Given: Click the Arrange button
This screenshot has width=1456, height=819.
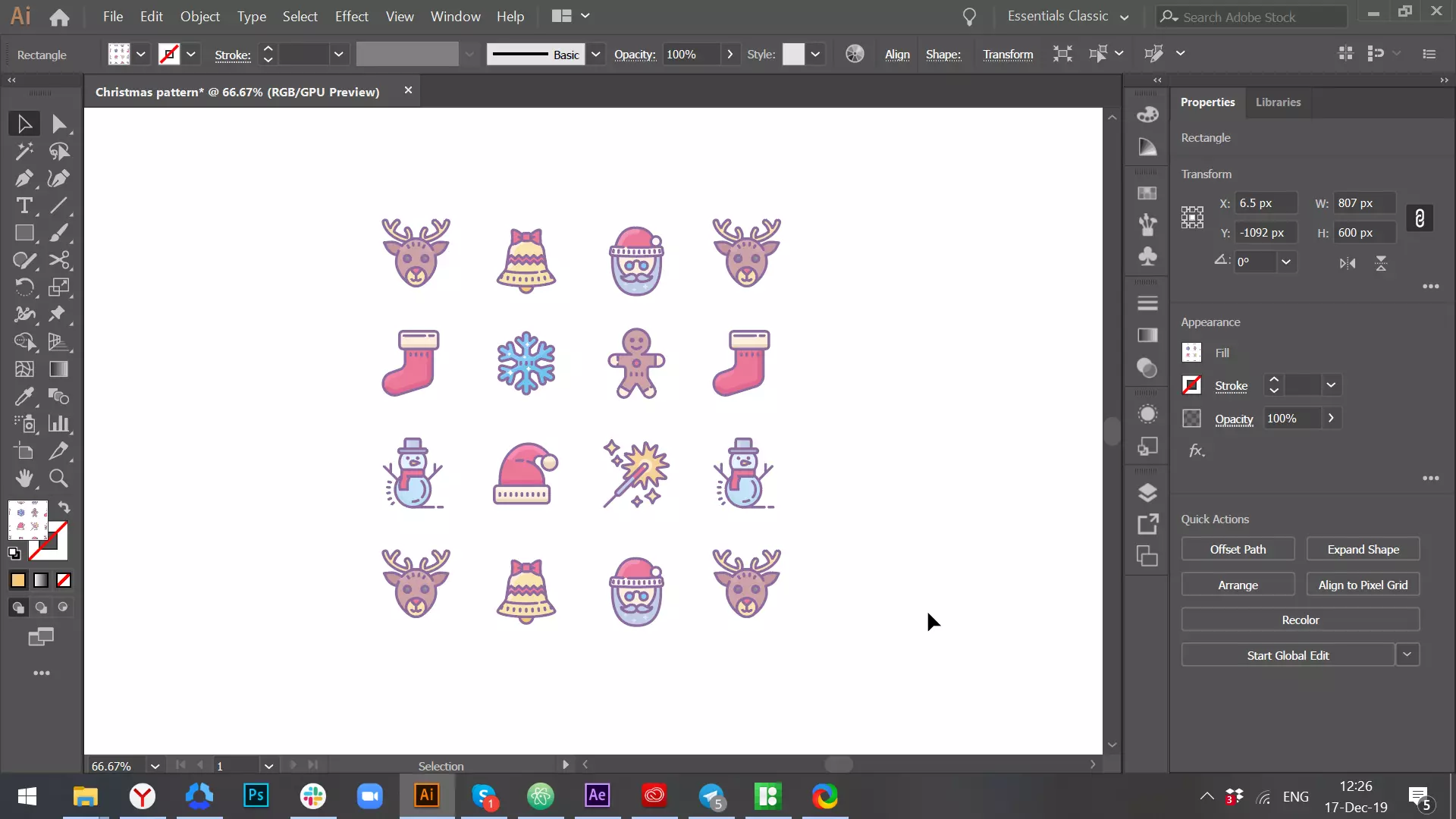Looking at the screenshot, I should click(x=1238, y=585).
